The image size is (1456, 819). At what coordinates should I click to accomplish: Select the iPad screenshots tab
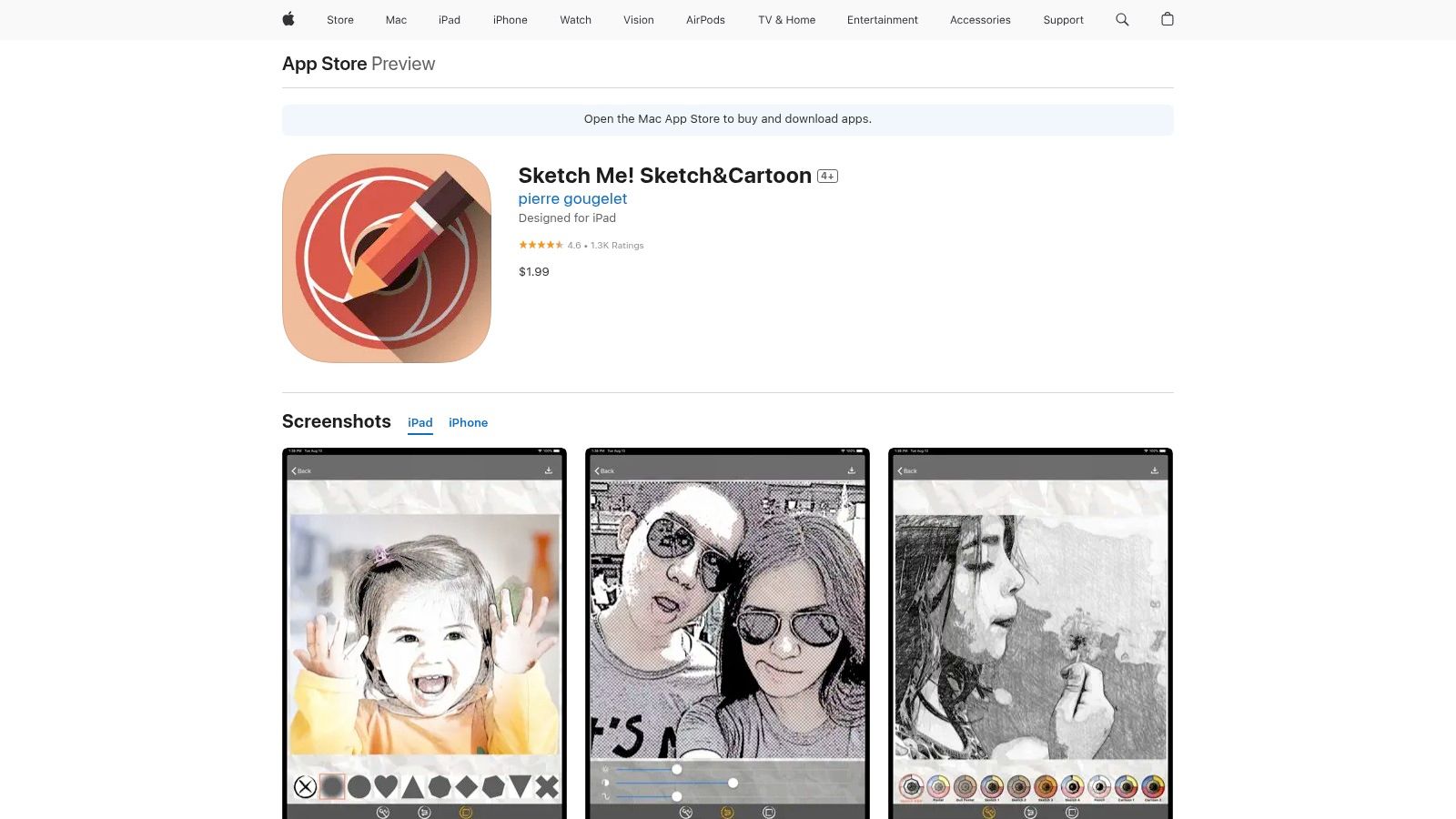tap(420, 423)
